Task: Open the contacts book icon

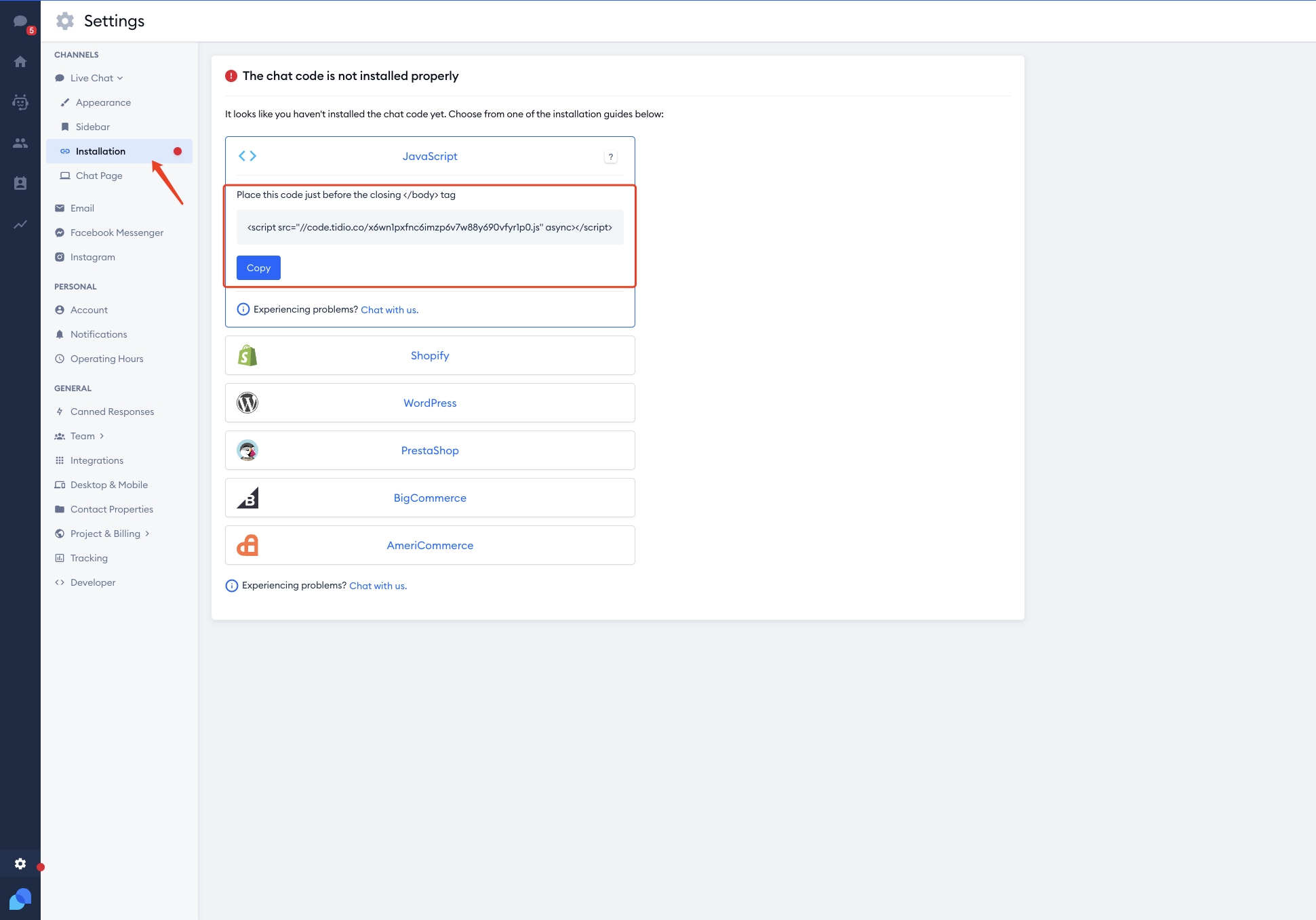Action: [x=20, y=183]
